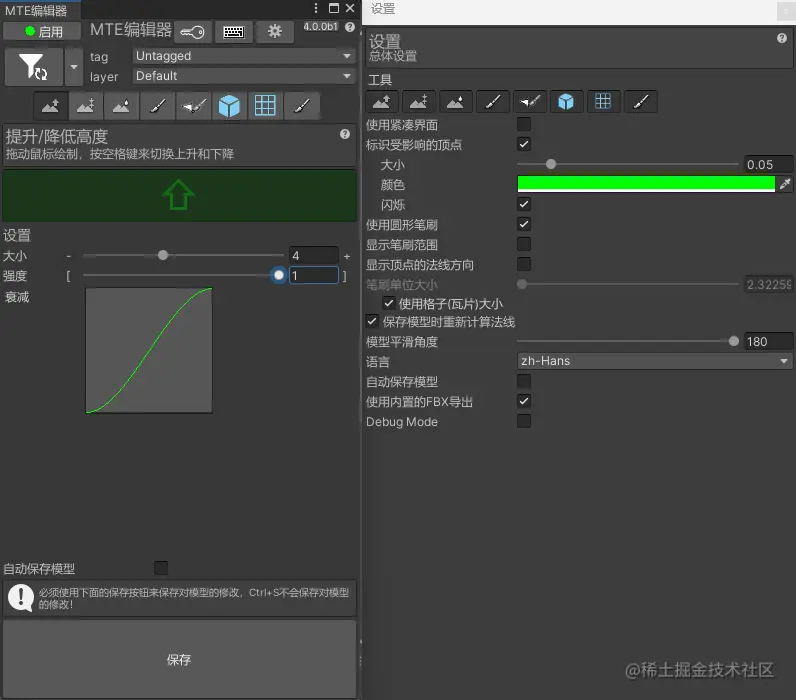Click the last paintbrush icon in the settings panel

click(x=641, y=102)
